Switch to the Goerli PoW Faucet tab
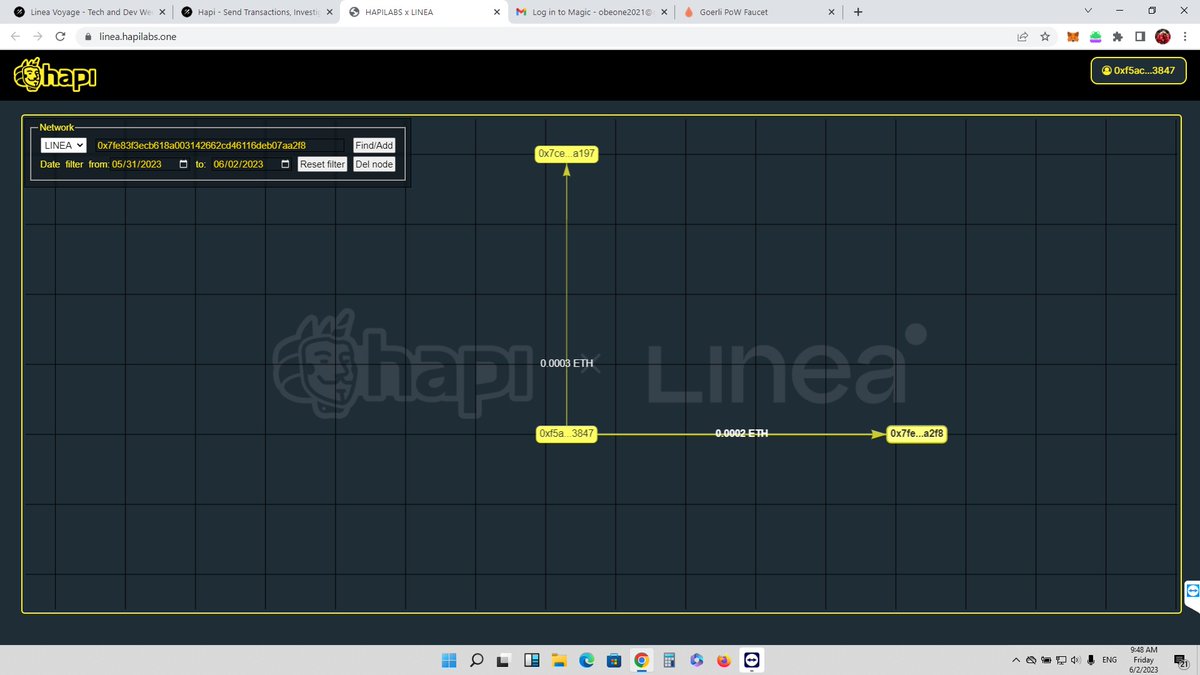This screenshot has height=675, width=1200. [x=758, y=12]
